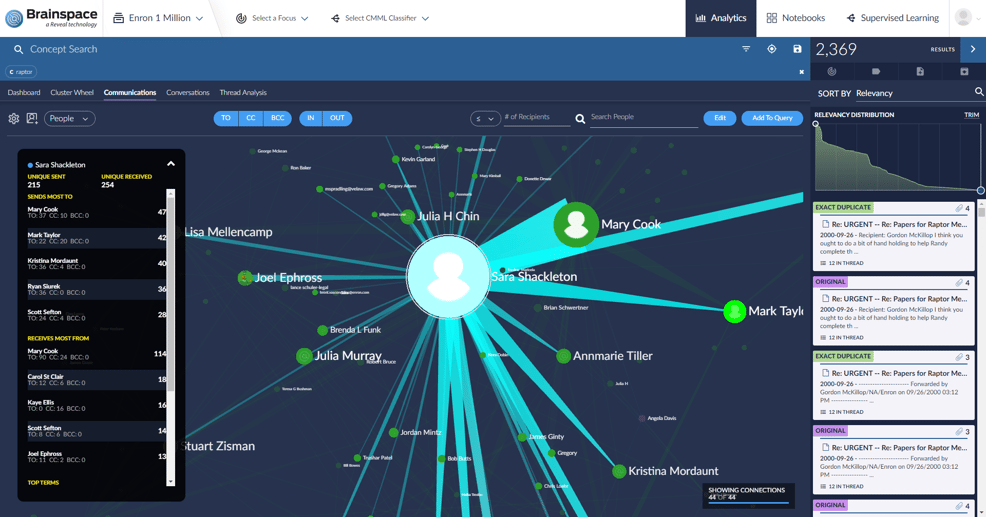Switch to the Cluster Wheel tab
Viewport: 986px width, 517px height.
pyautogui.click(x=72, y=92)
